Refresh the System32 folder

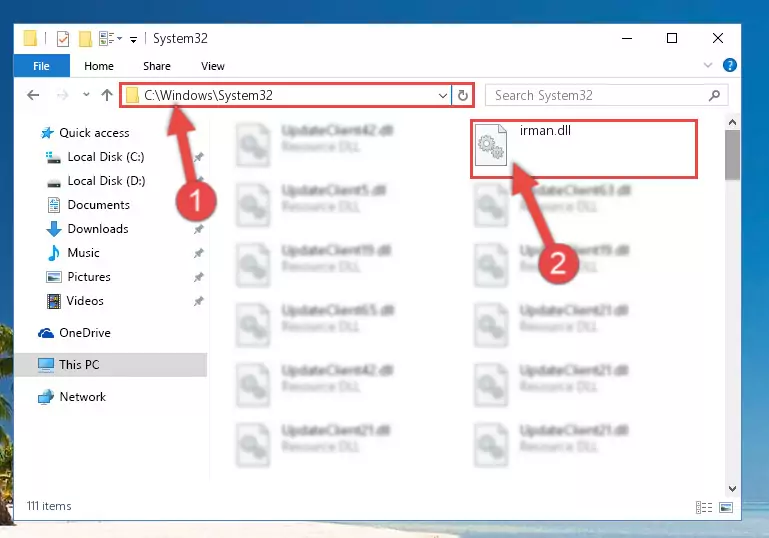[x=462, y=95]
